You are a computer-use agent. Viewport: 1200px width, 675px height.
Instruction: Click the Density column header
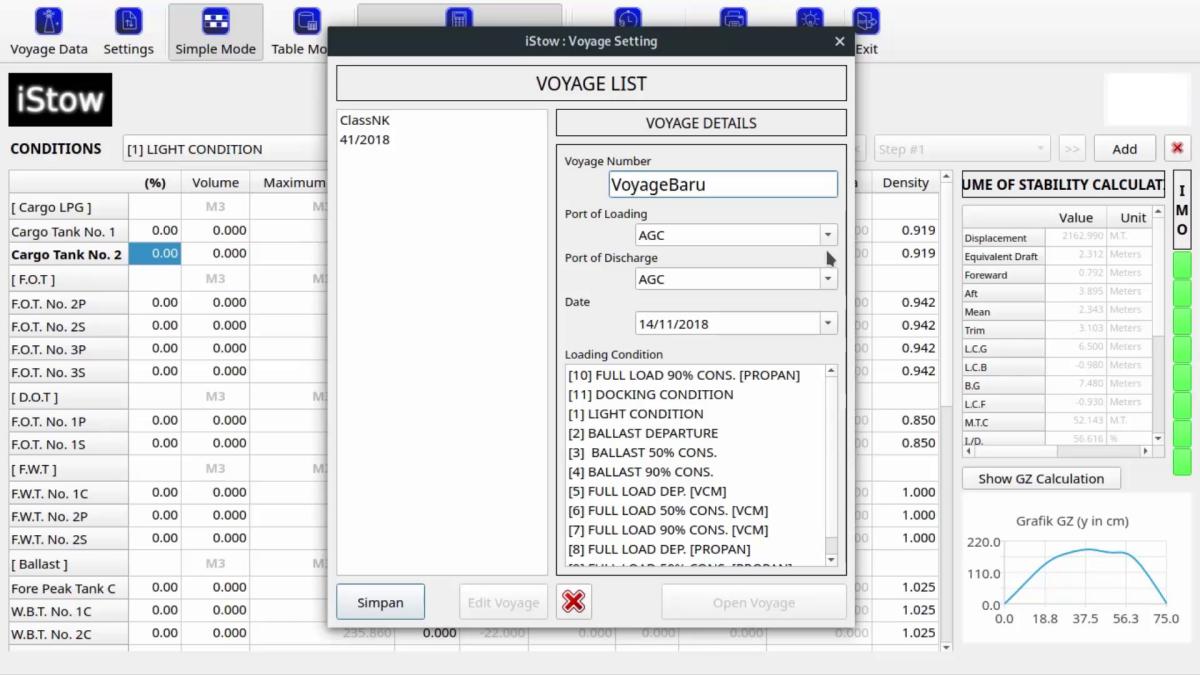click(905, 182)
